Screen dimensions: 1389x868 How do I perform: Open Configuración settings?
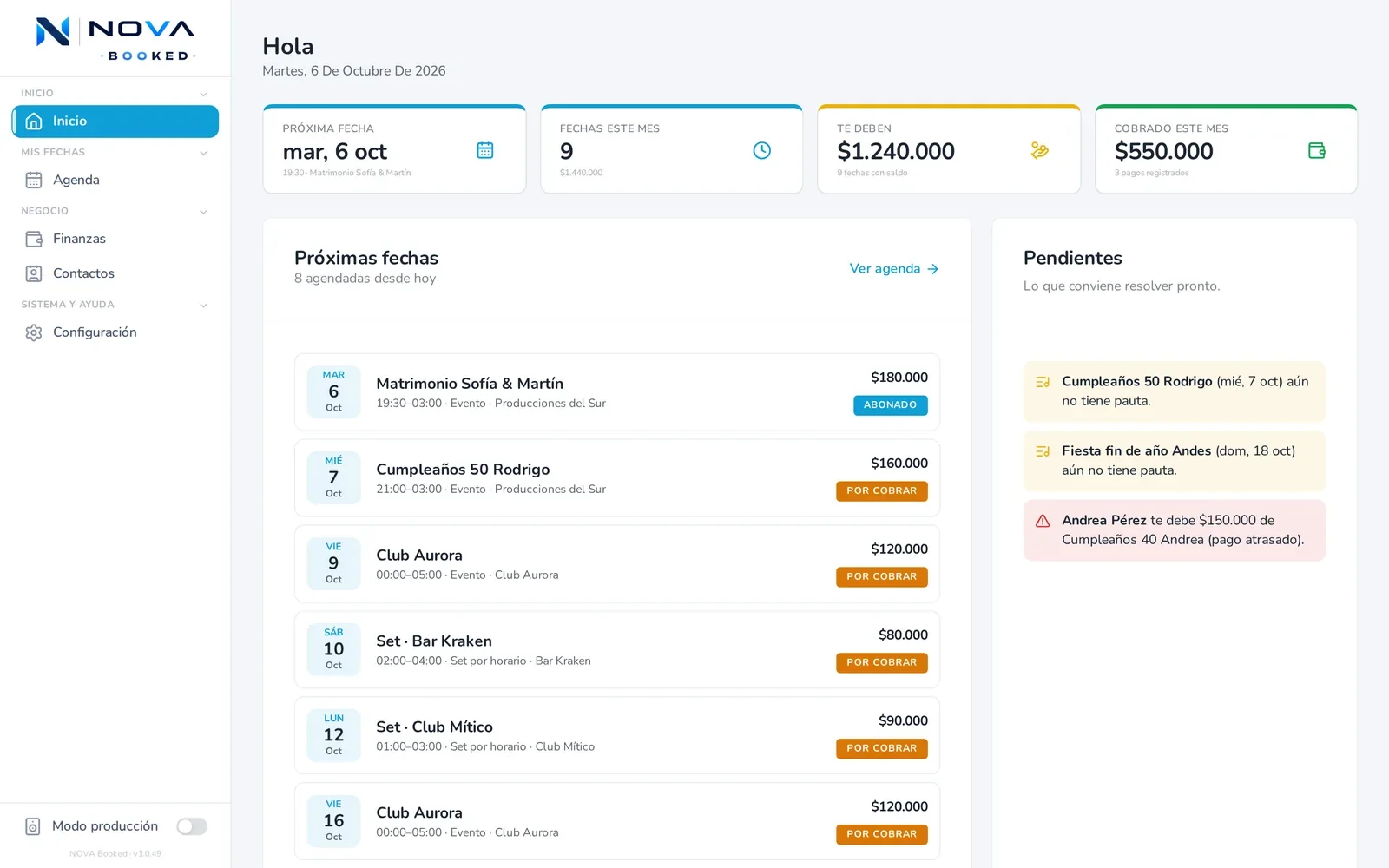[115, 332]
